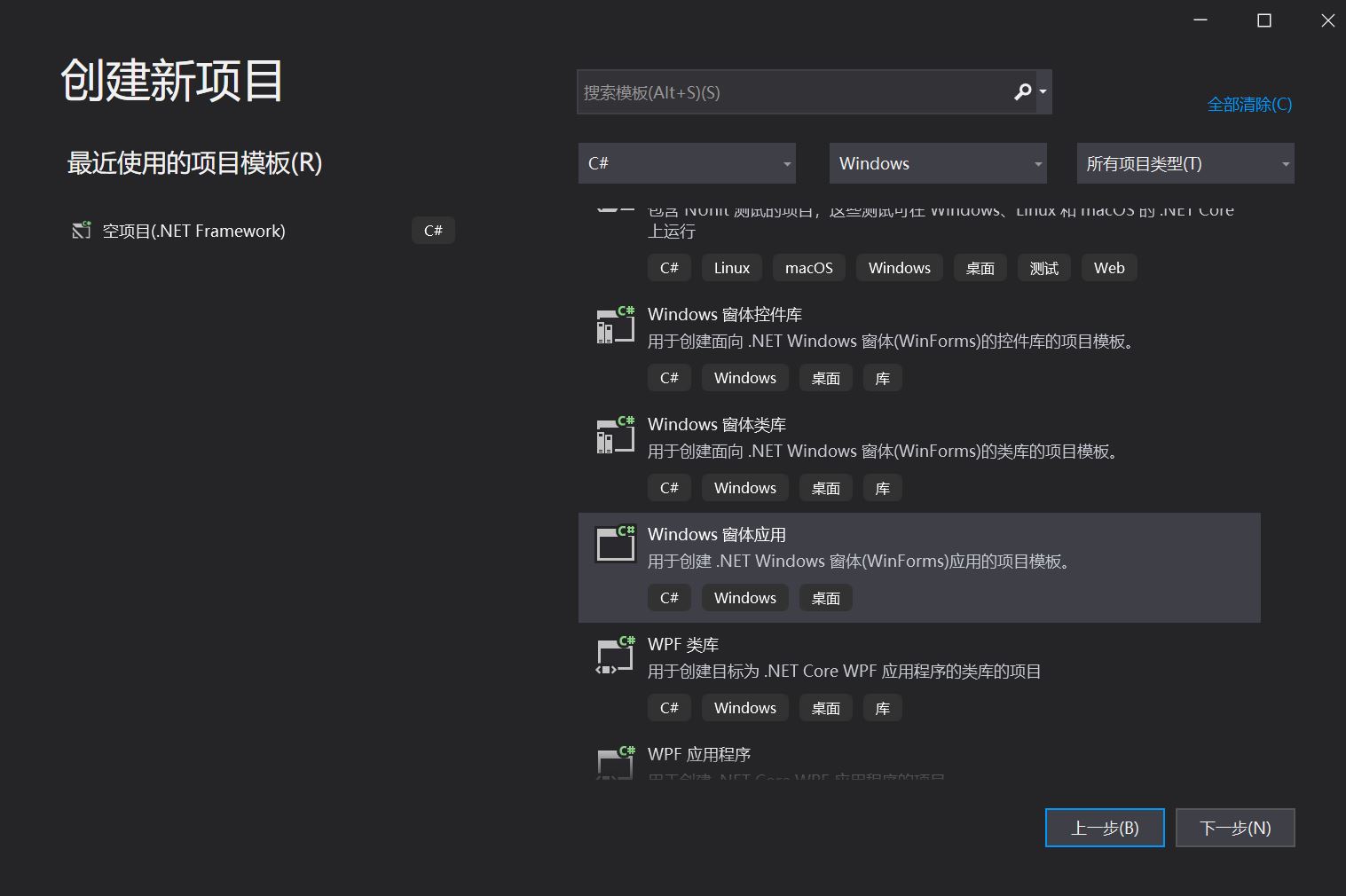The image size is (1346, 896).
Task: Click the 空项目(.NET Framework) recent template icon
Action: [81, 230]
